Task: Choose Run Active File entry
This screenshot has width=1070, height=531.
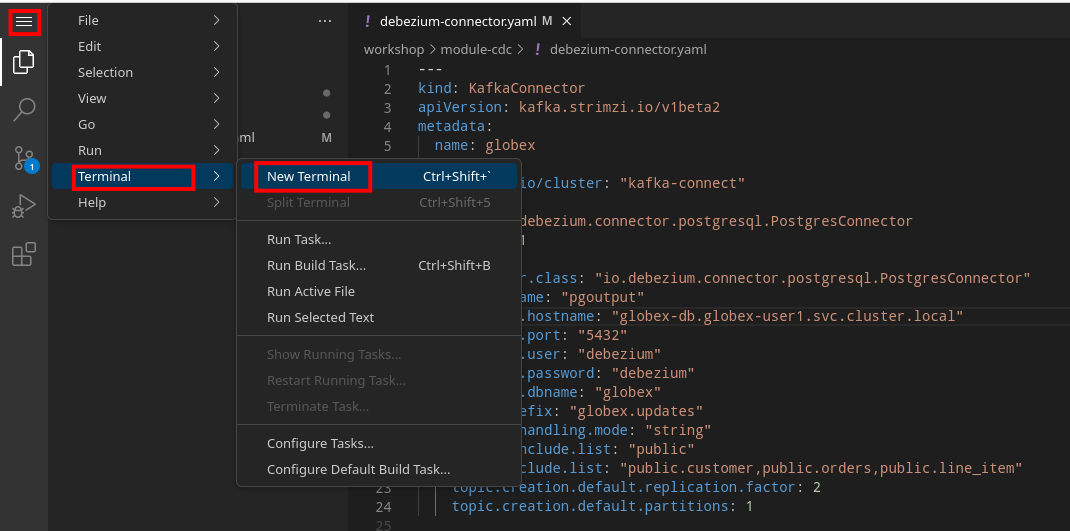Action: 379,291
